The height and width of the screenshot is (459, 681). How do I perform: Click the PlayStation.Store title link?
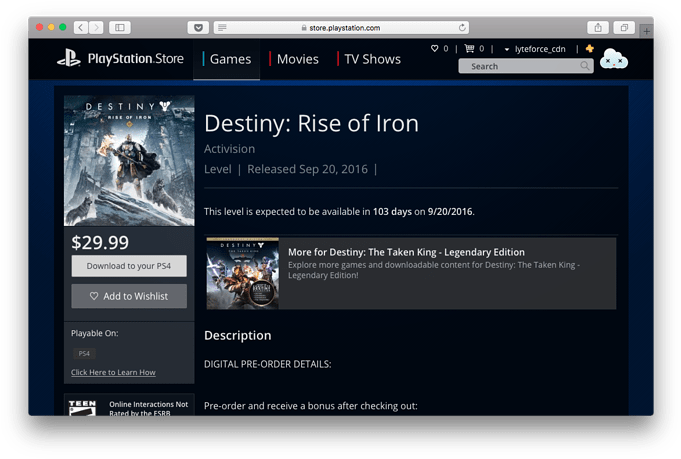click(x=136, y=59)
